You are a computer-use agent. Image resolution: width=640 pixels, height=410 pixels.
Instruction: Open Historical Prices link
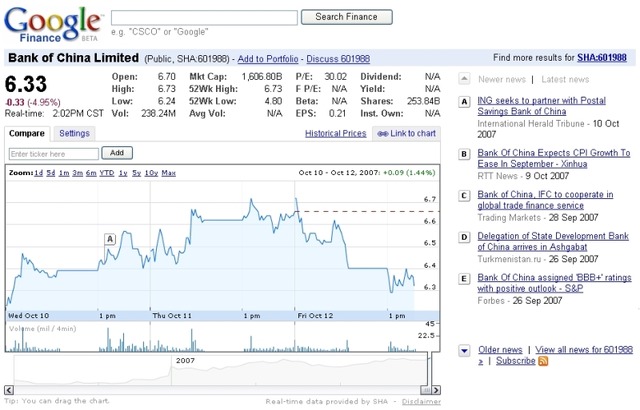[336, 133]
